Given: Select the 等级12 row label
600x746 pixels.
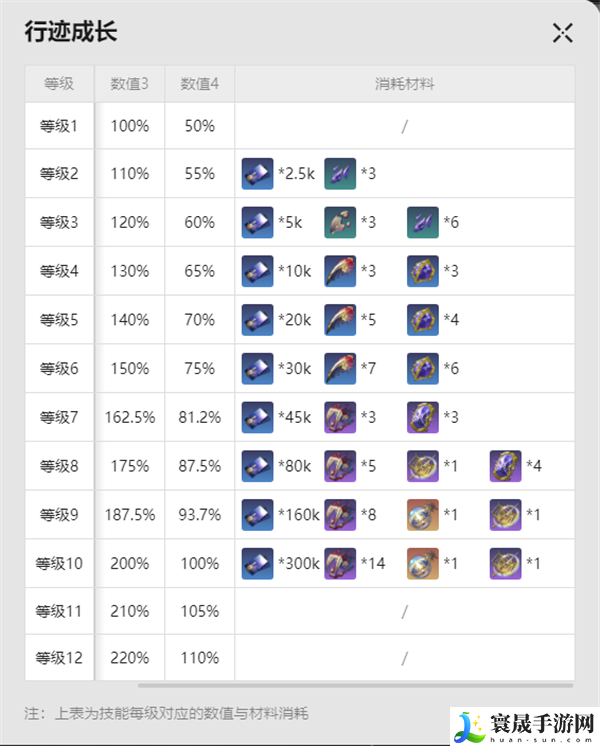Looking at the screenshot, I should (59, 658).
